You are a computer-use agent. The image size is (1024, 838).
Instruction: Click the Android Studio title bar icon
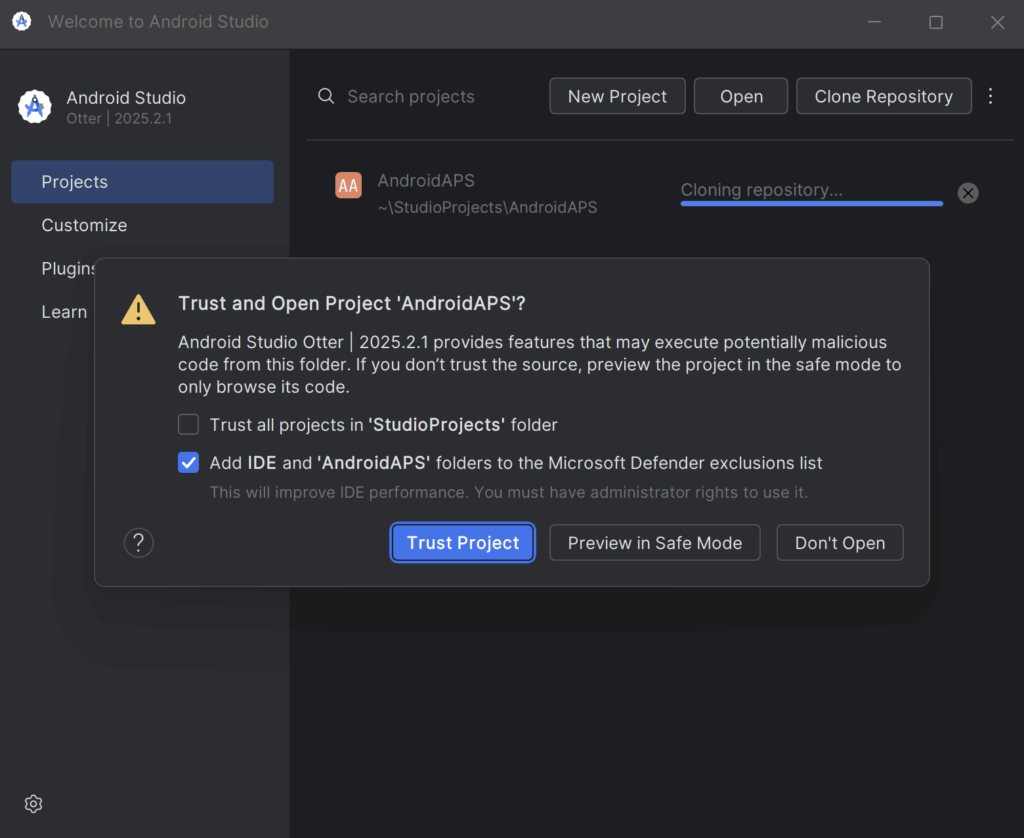(x=22, y=21)
